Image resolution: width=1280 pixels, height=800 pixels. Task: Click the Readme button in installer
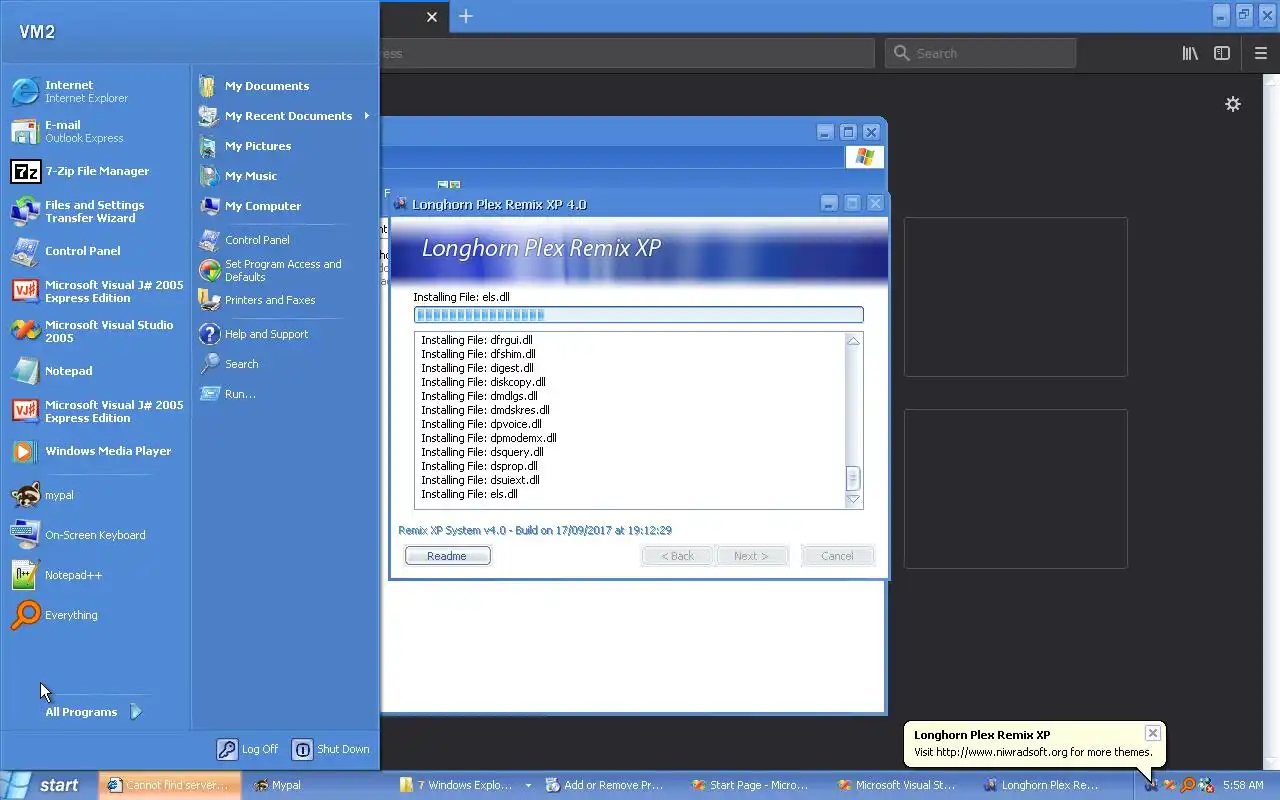pyautogui.click(x=447, y=556)
